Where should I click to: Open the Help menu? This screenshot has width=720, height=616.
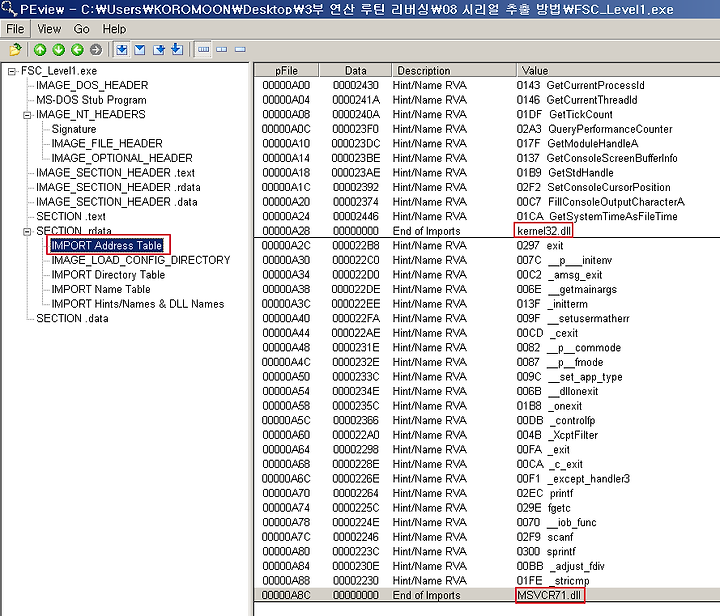pos(114,29)
